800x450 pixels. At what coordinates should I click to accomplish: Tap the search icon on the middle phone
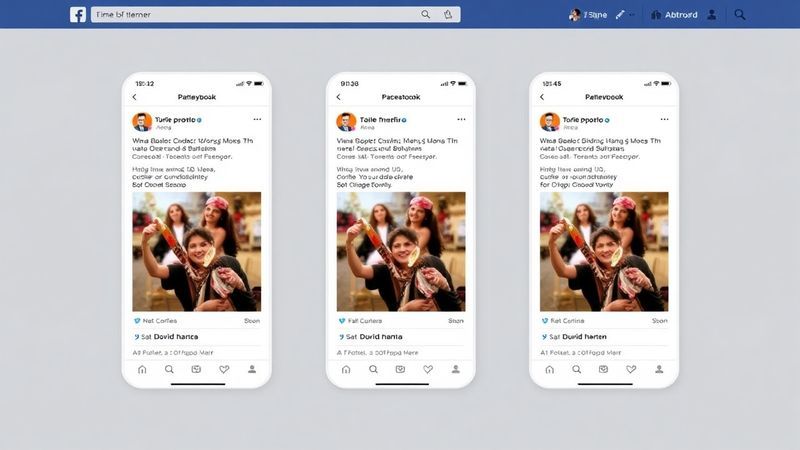coord(373,369)
